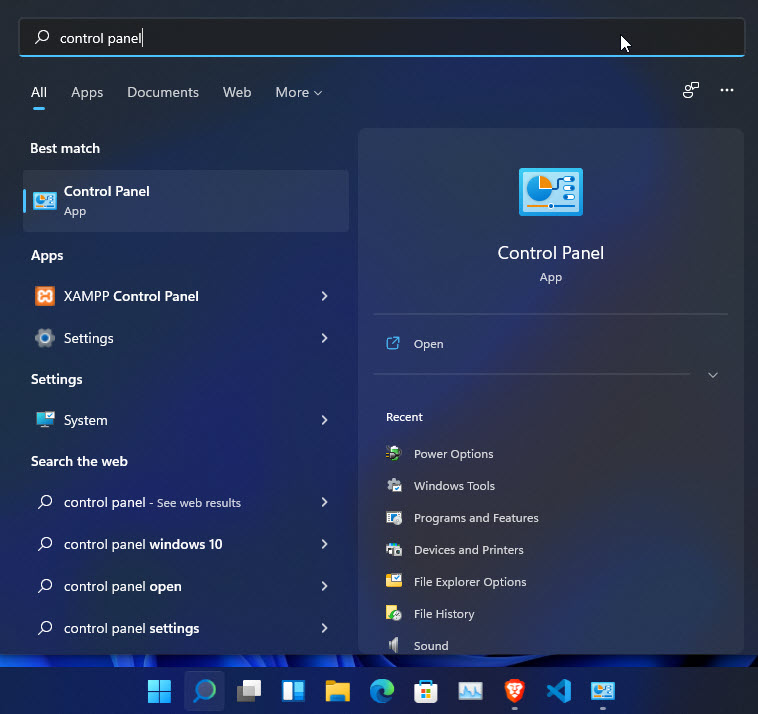Expand the Settings app result arrow
The height and width of the screenshot is (714, 758).
click(324, 338)
